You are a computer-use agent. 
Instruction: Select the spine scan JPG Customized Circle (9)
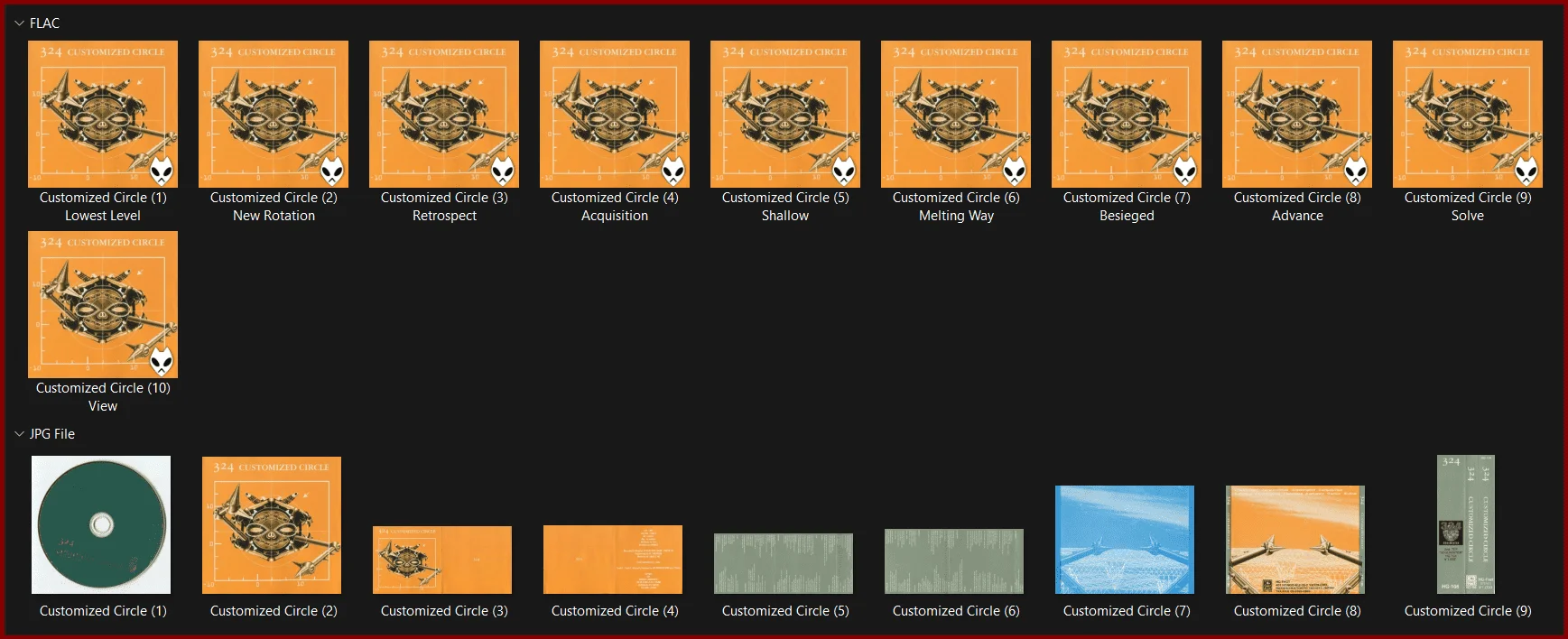point(1466,524)
